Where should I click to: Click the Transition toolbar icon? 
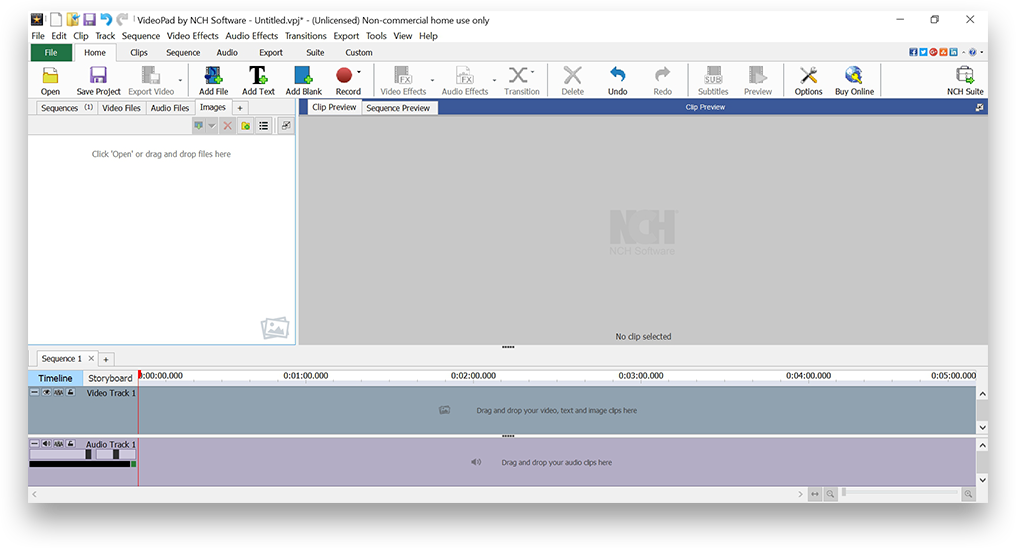click(518, 76)
